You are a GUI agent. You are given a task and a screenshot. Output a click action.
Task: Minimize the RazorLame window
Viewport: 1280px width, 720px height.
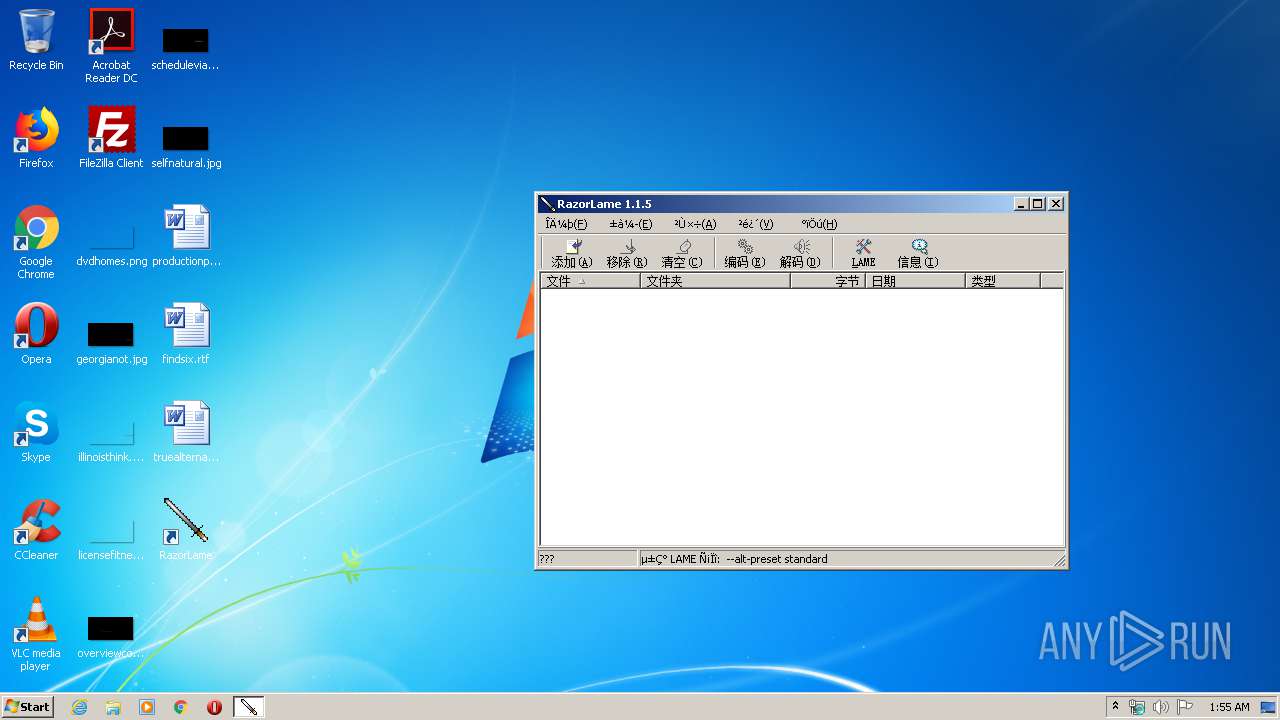[1022, 204]
